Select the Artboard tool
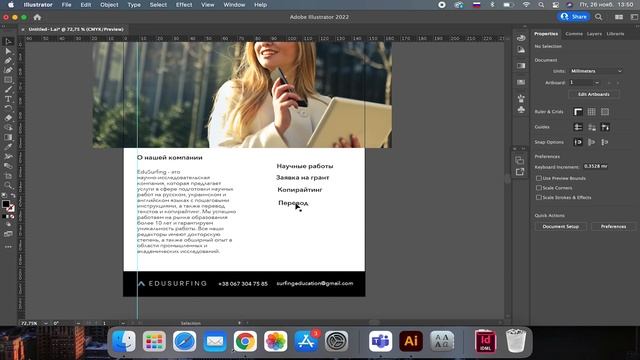The width and height of the screenshot is (640, 360). tap(8, 176)
